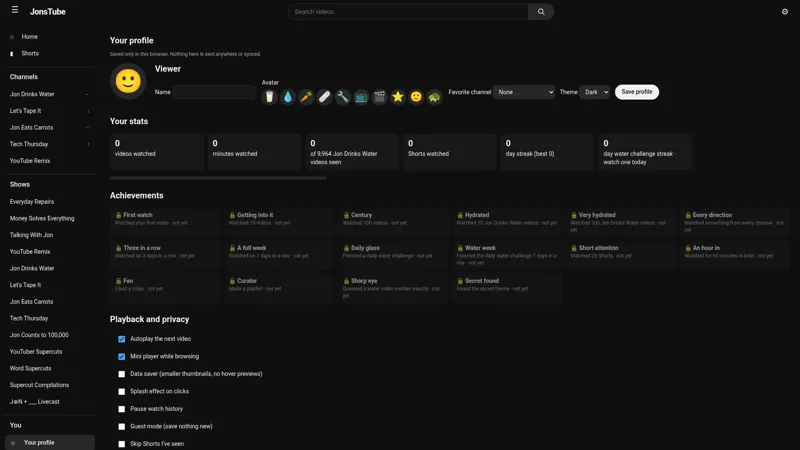Click the Very hydrated achievement title
Viewport: 800px width, 450px height.
597,215
